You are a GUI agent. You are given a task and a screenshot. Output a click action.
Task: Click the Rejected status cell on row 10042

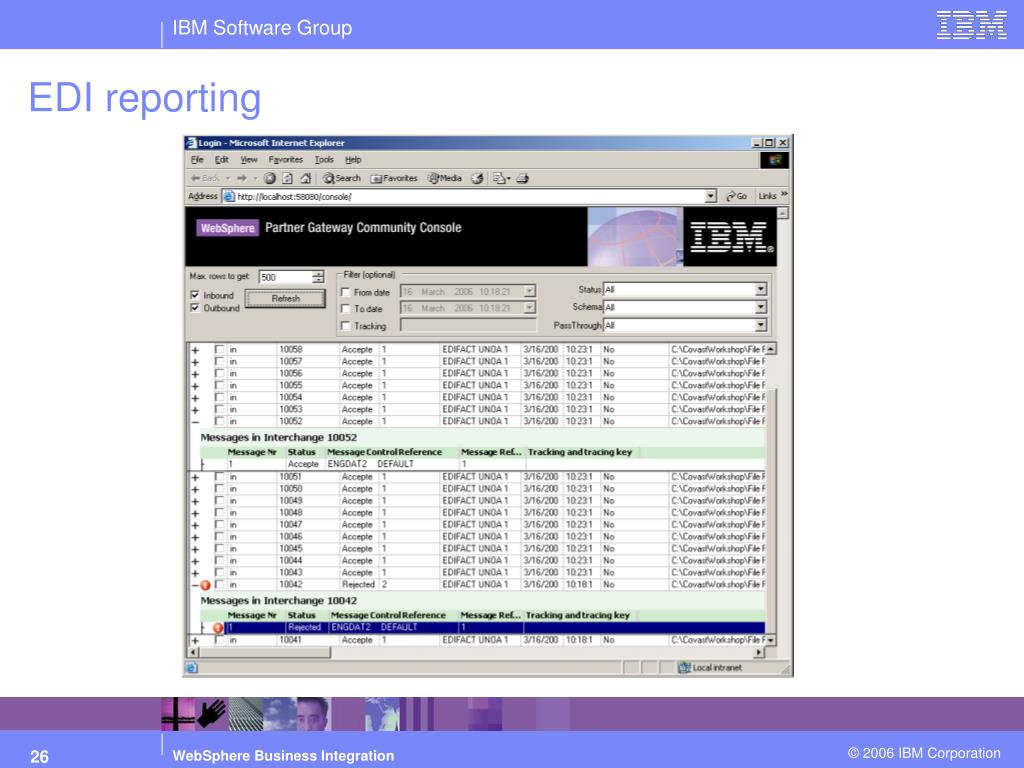click(358, 584)
